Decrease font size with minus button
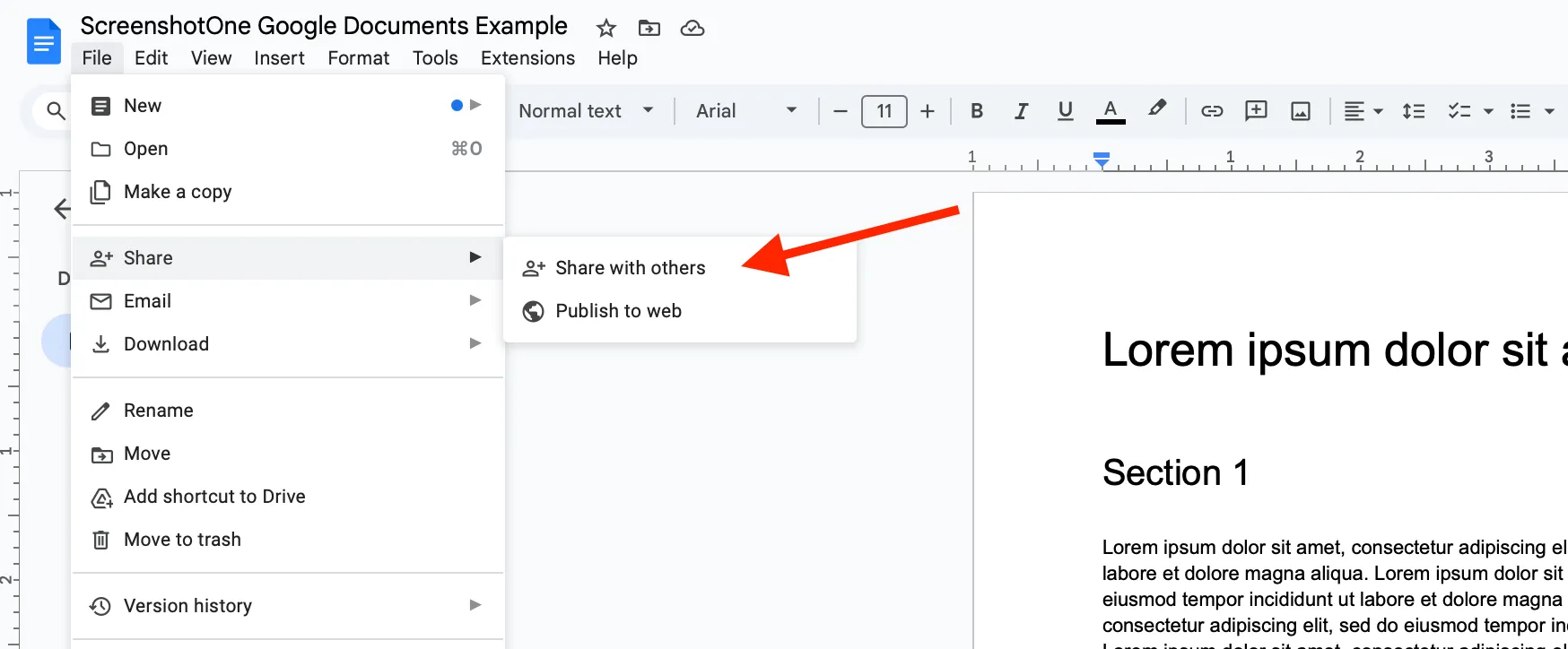Screen dimensions: 1568x649 point(841,111)
